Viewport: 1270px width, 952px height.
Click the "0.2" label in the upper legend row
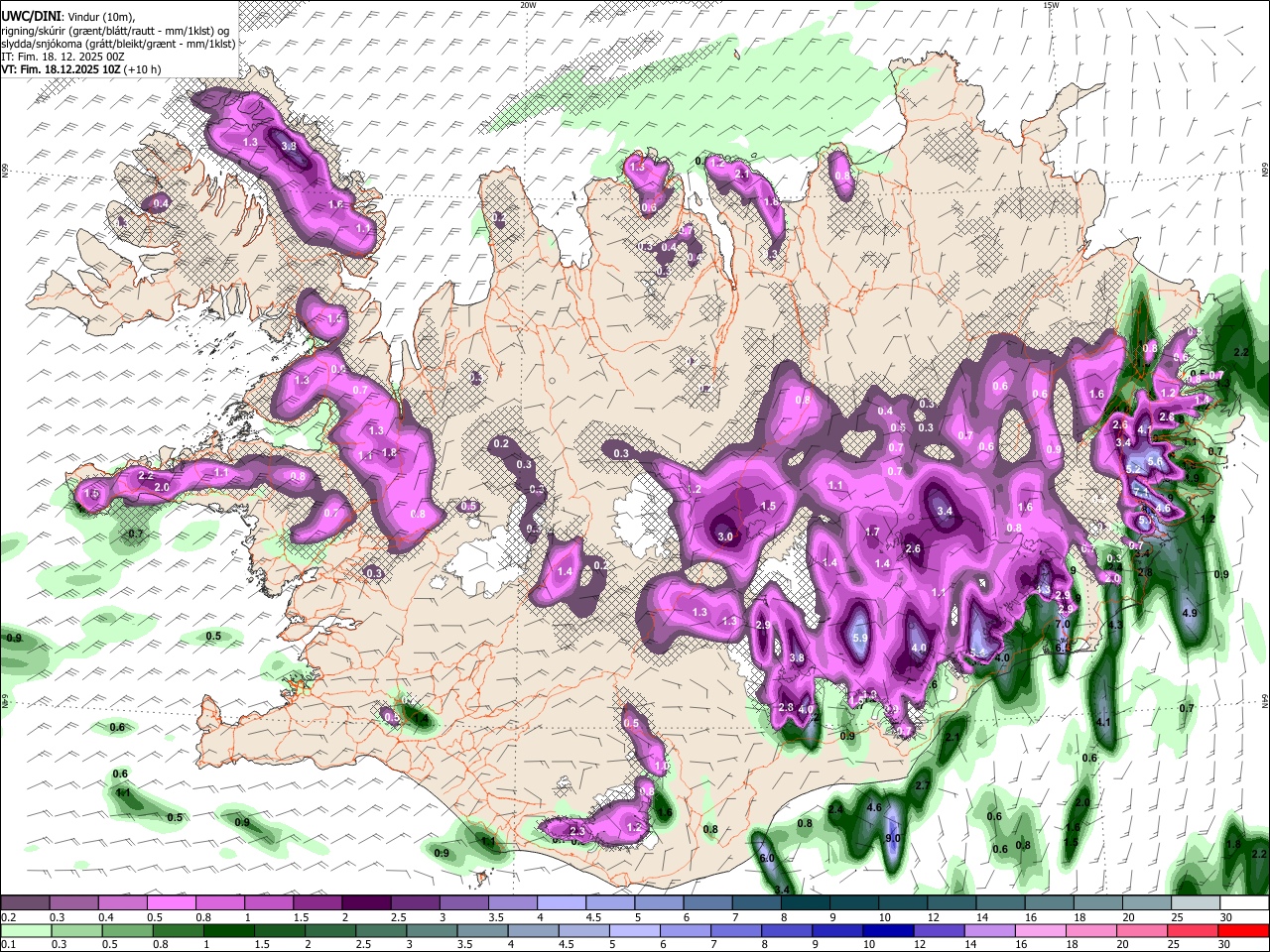click(9, 917)
